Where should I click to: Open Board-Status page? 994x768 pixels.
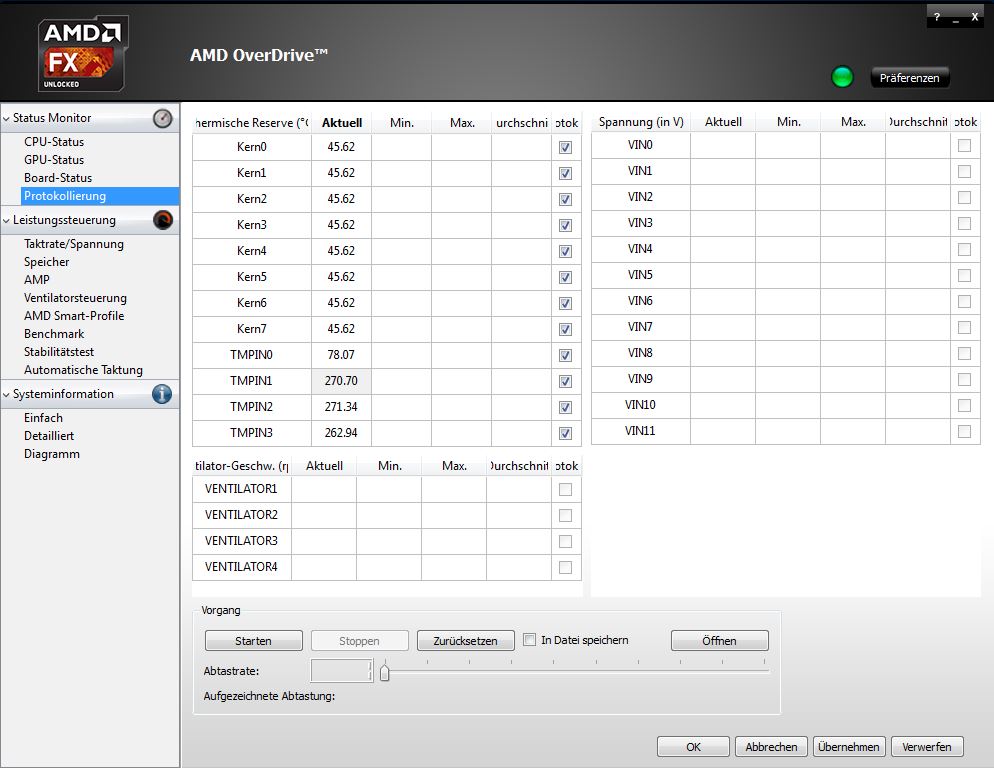(x=58, y=178)
